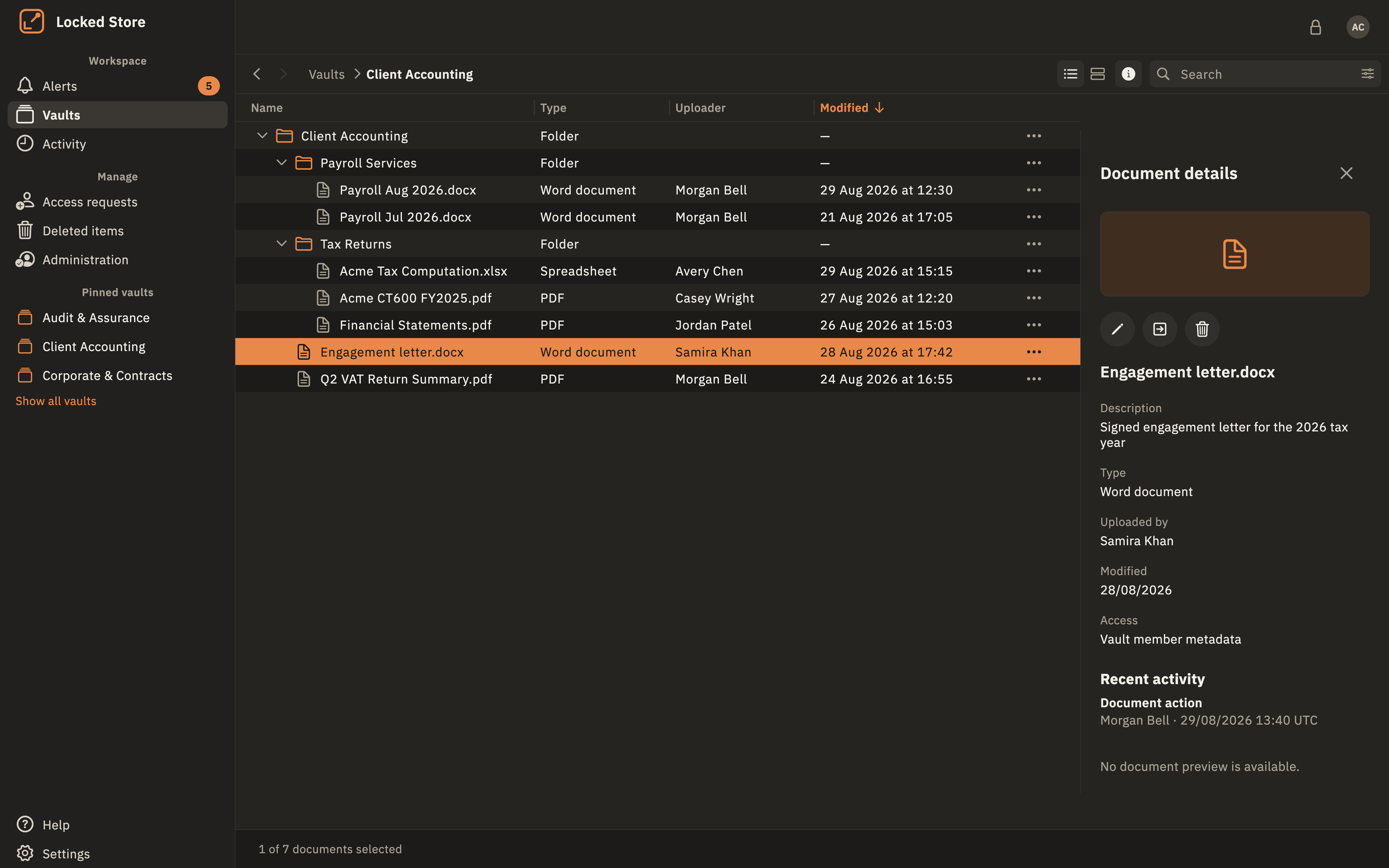Open Access requests in the sidebar

point(118,202)
